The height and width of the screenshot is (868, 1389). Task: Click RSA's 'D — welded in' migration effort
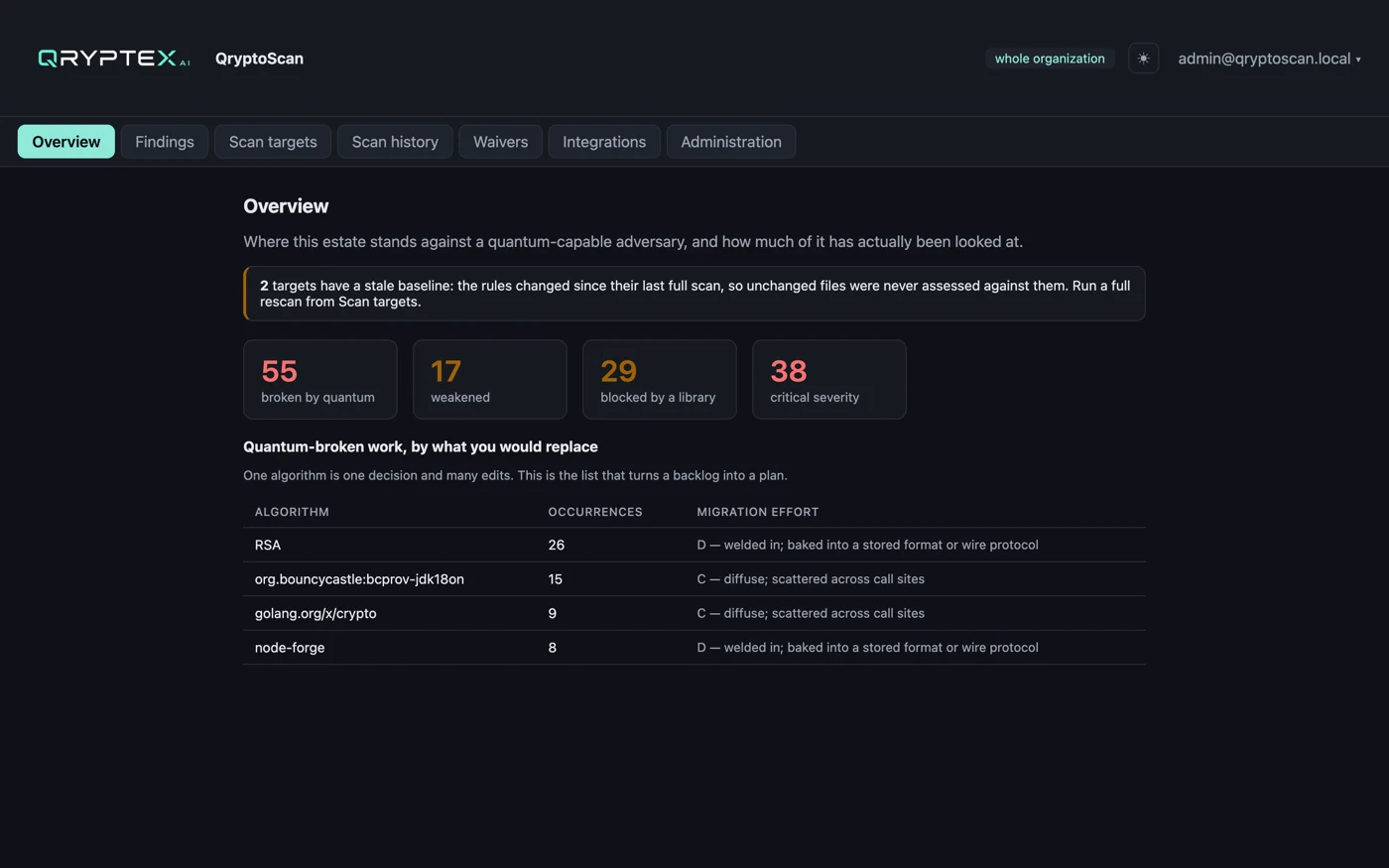(868, 546)
